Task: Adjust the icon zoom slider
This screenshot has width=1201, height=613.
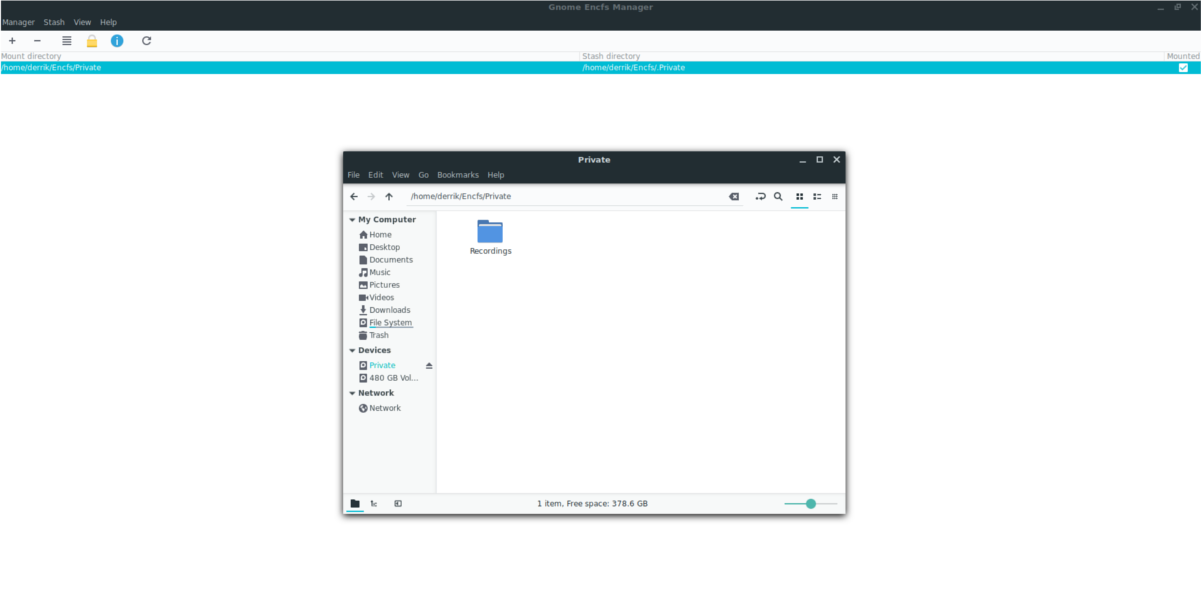Action: pyautogui.click(x=811, y=504)
